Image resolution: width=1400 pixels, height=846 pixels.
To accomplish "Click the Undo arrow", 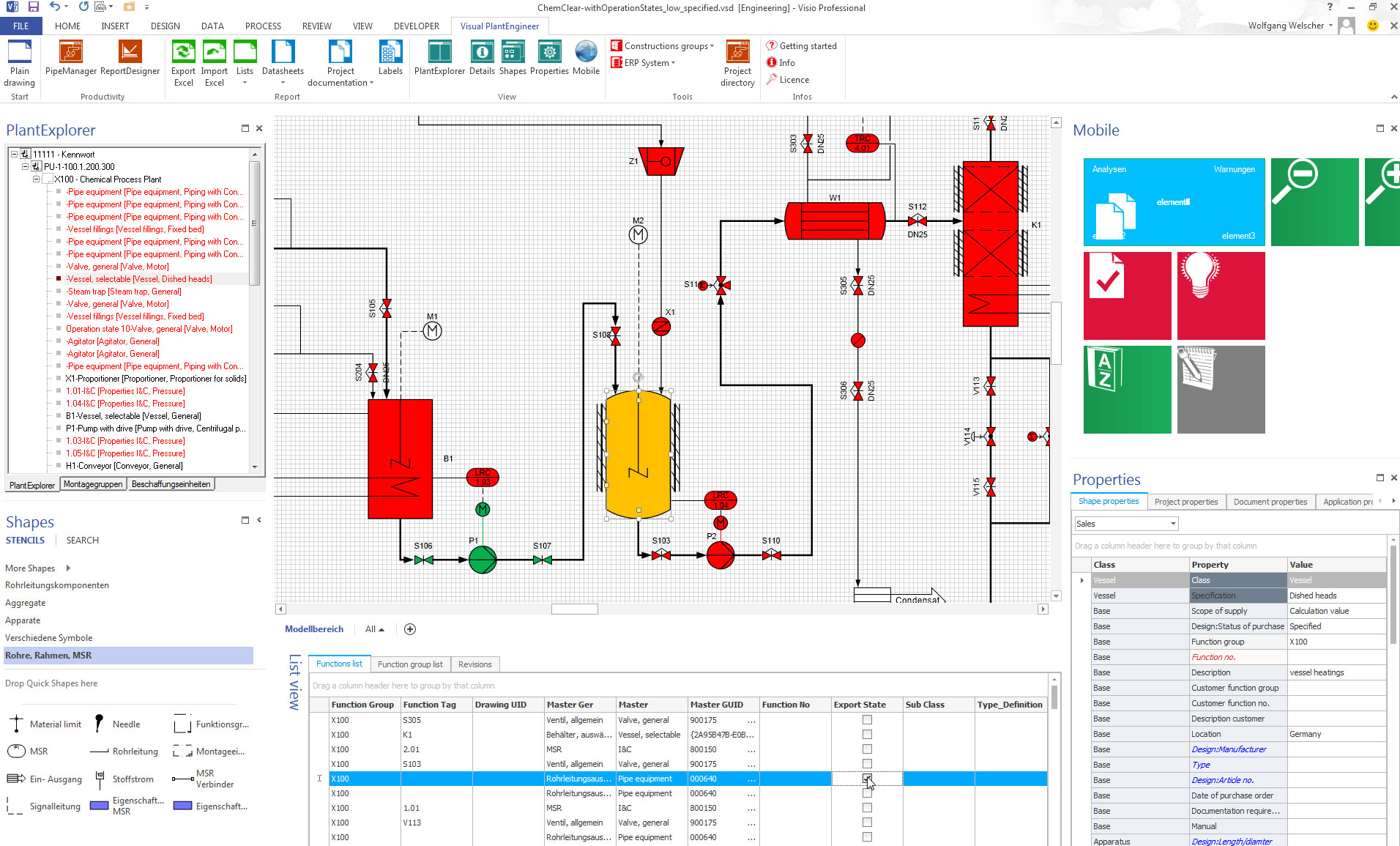I will coord(54,7).
